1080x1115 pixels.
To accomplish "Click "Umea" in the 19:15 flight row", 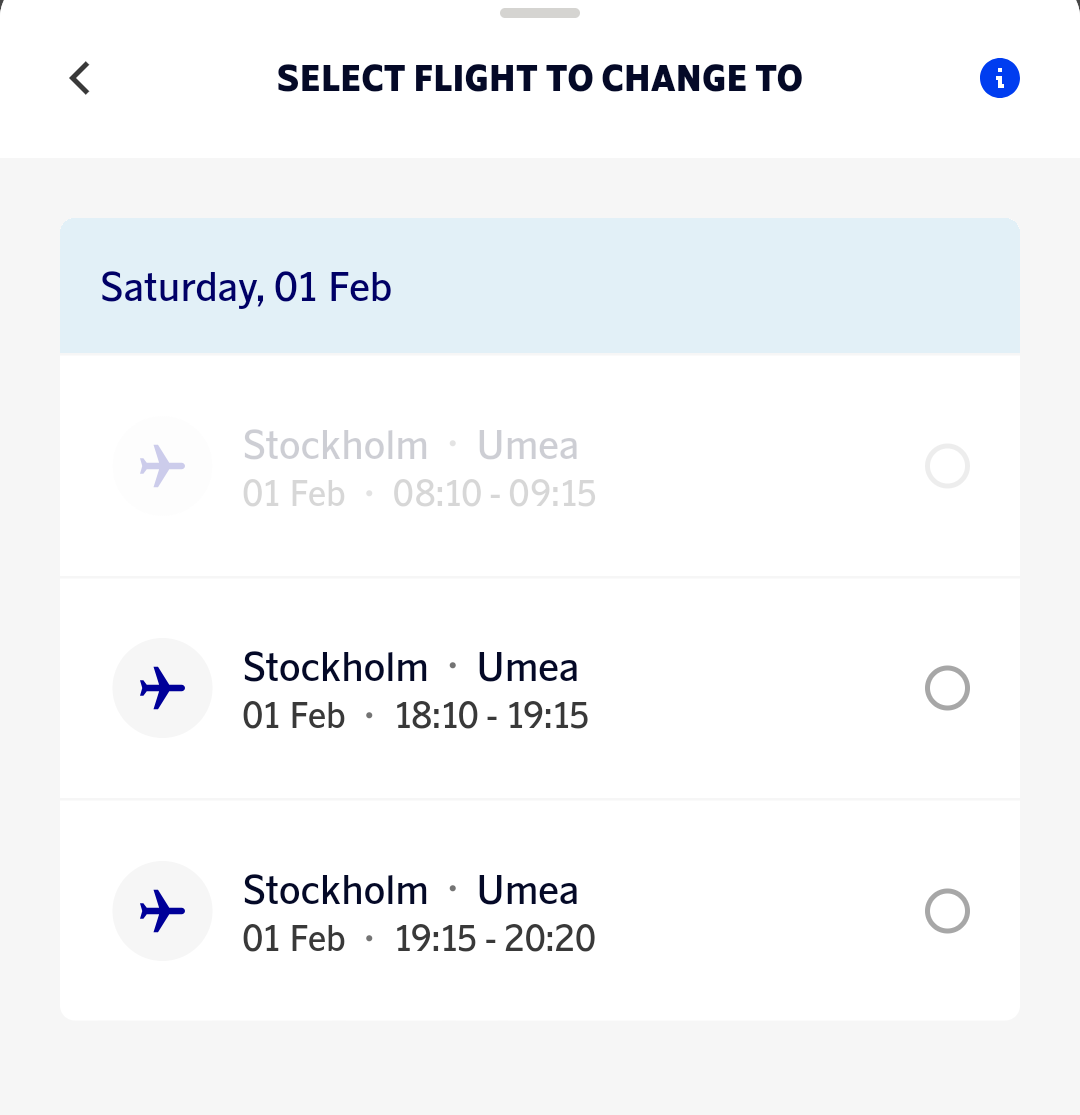I will (x=527, y=890).
